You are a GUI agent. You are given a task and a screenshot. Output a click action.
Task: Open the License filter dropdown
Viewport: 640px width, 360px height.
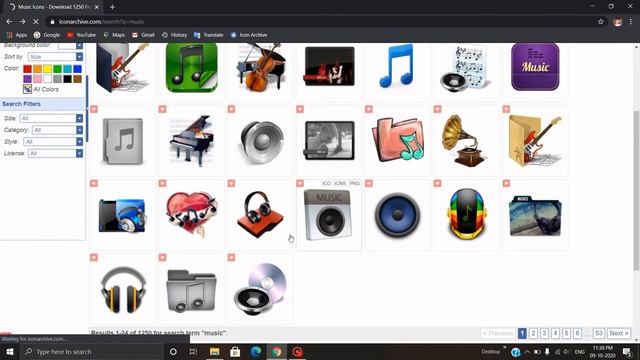click(56, 153)
